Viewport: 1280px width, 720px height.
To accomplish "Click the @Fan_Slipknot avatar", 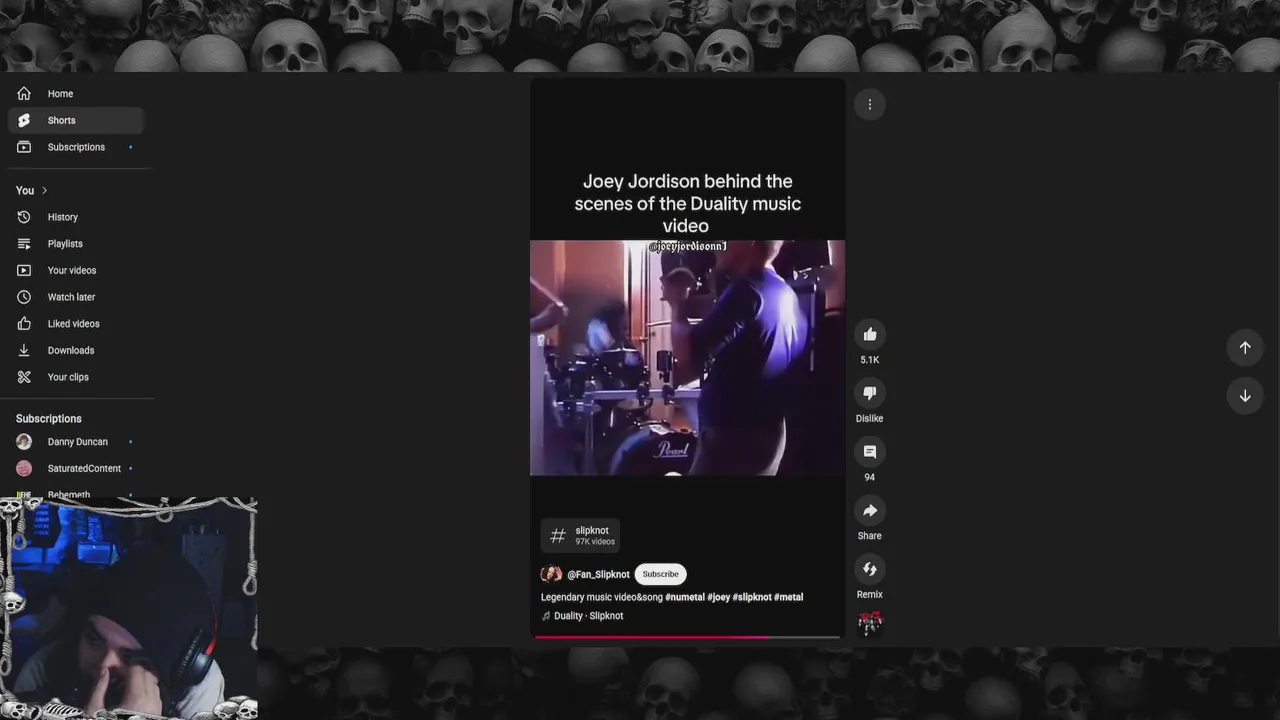I will (x=551, y=574).
